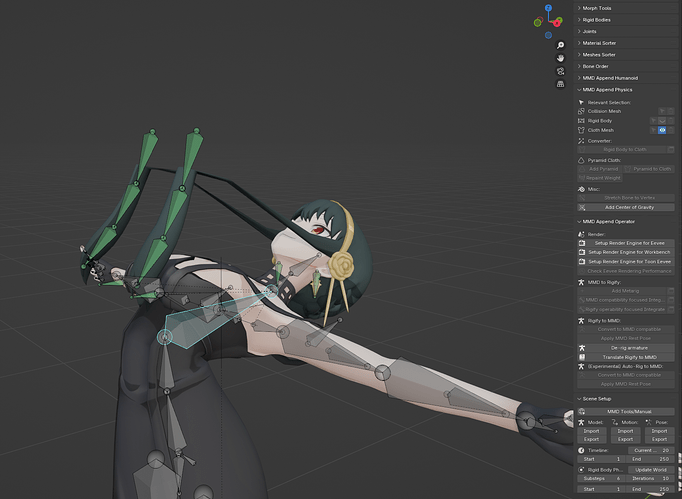682x499 pixels.
Task: Click Import under Model
Action: (591, 431)
